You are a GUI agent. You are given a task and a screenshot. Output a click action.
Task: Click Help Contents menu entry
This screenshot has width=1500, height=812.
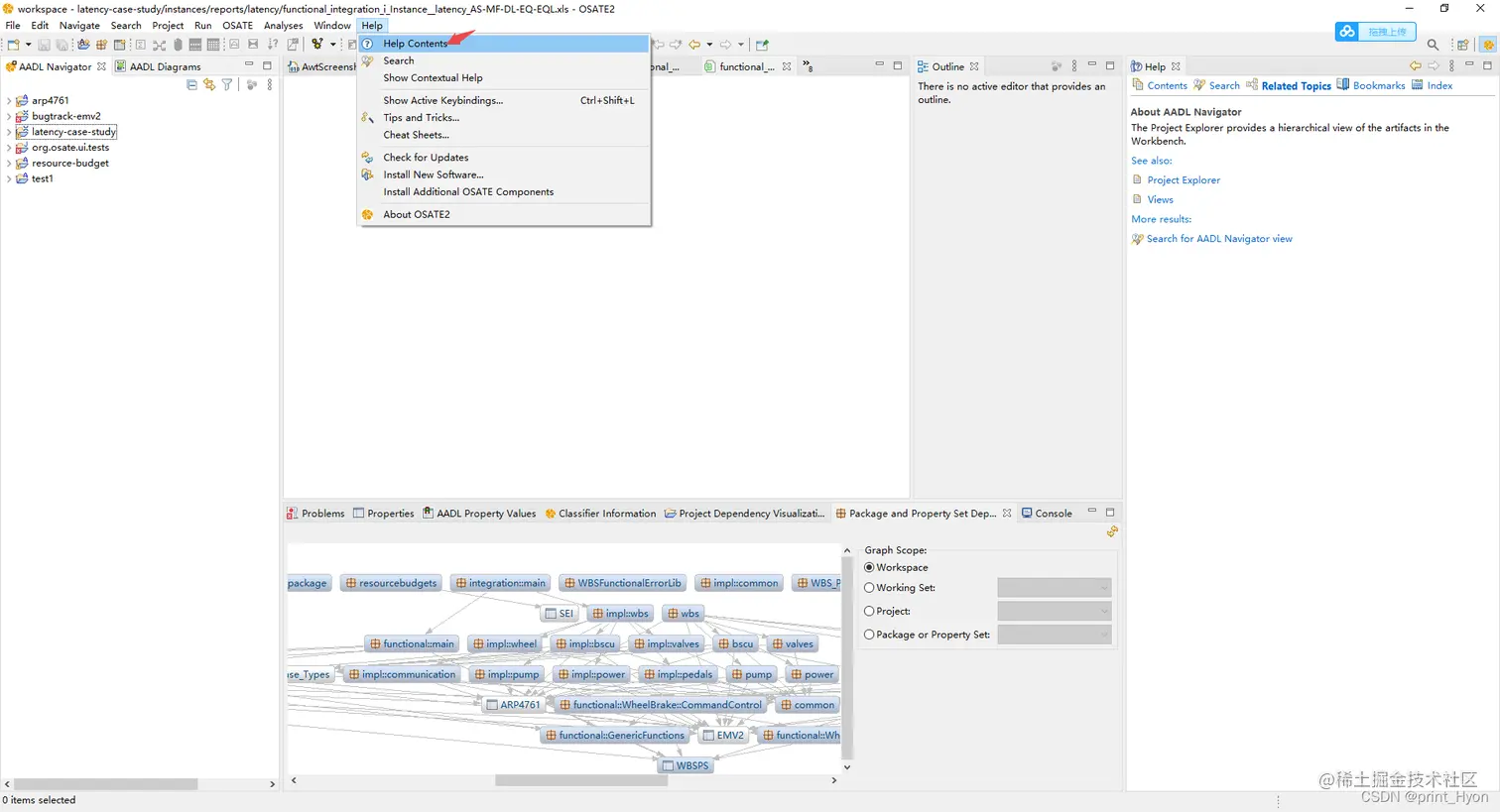point(504,44)
